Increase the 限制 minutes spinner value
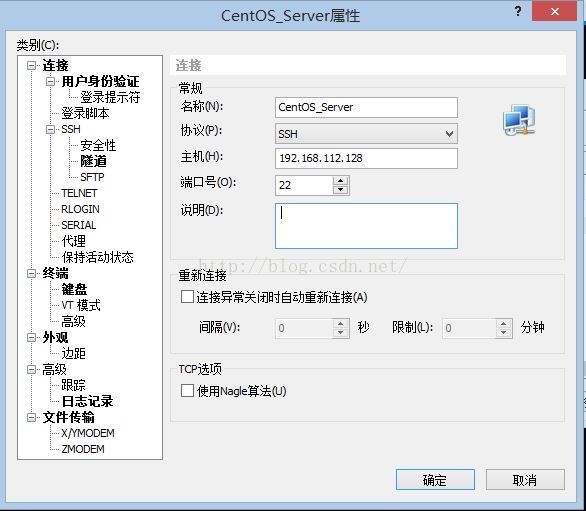 pyautogui.click(x=504, y=324)
